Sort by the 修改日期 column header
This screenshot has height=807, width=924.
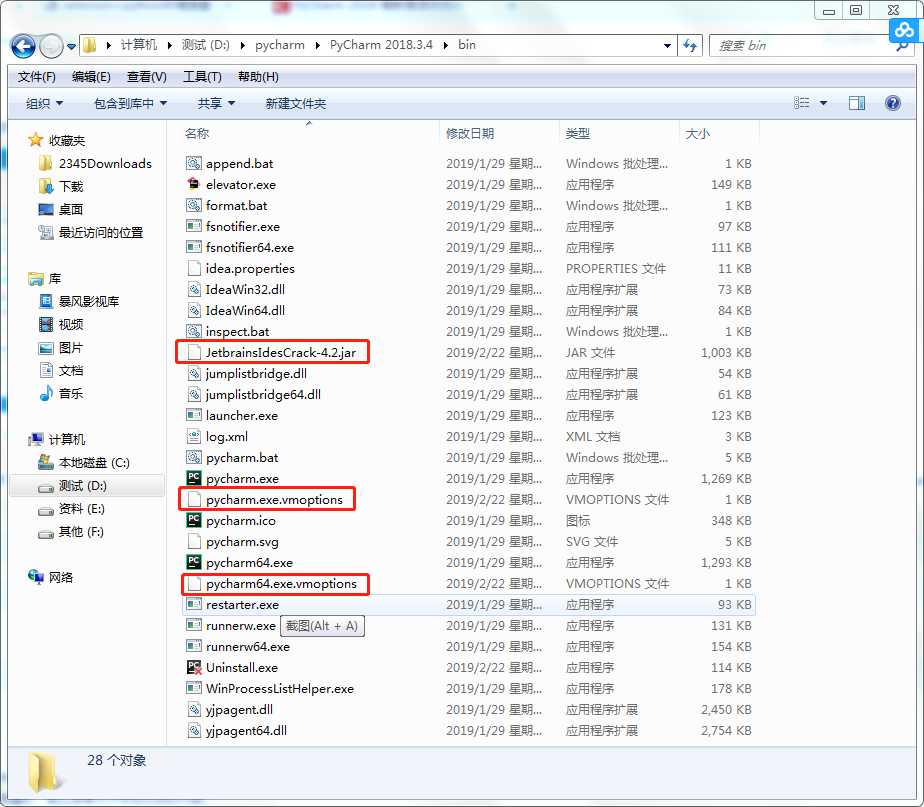tap(470, 134)
